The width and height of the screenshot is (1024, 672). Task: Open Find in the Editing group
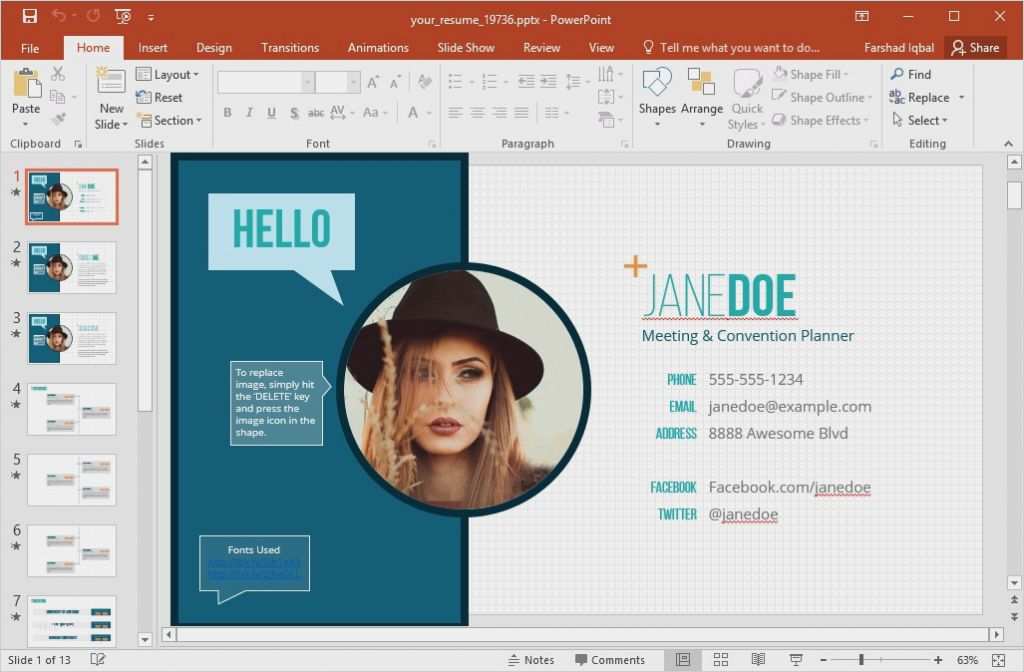pyautogui.click(x=914, y=73)
